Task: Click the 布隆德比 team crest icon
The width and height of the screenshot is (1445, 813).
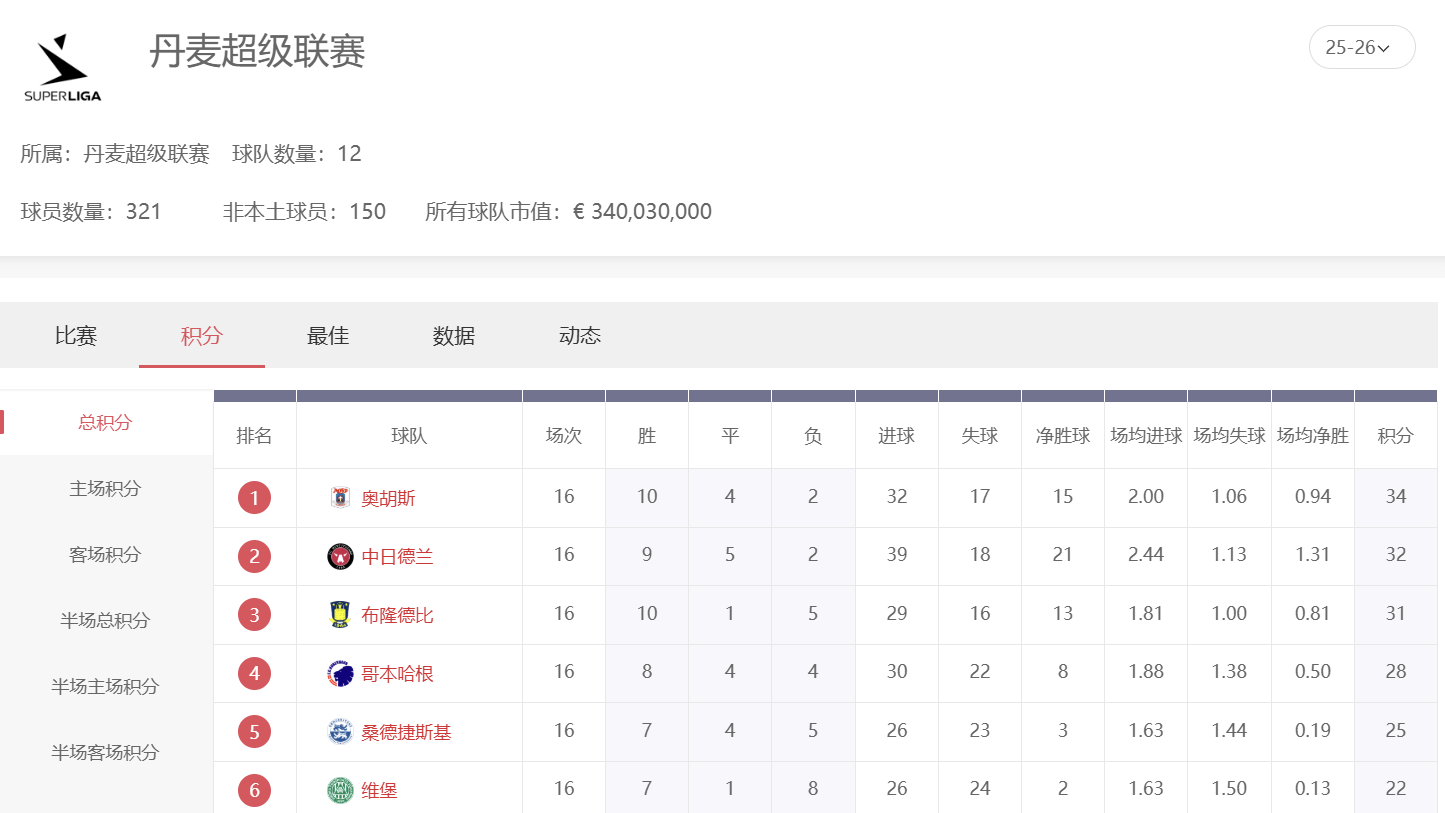Action: click(x=340, y=615)
